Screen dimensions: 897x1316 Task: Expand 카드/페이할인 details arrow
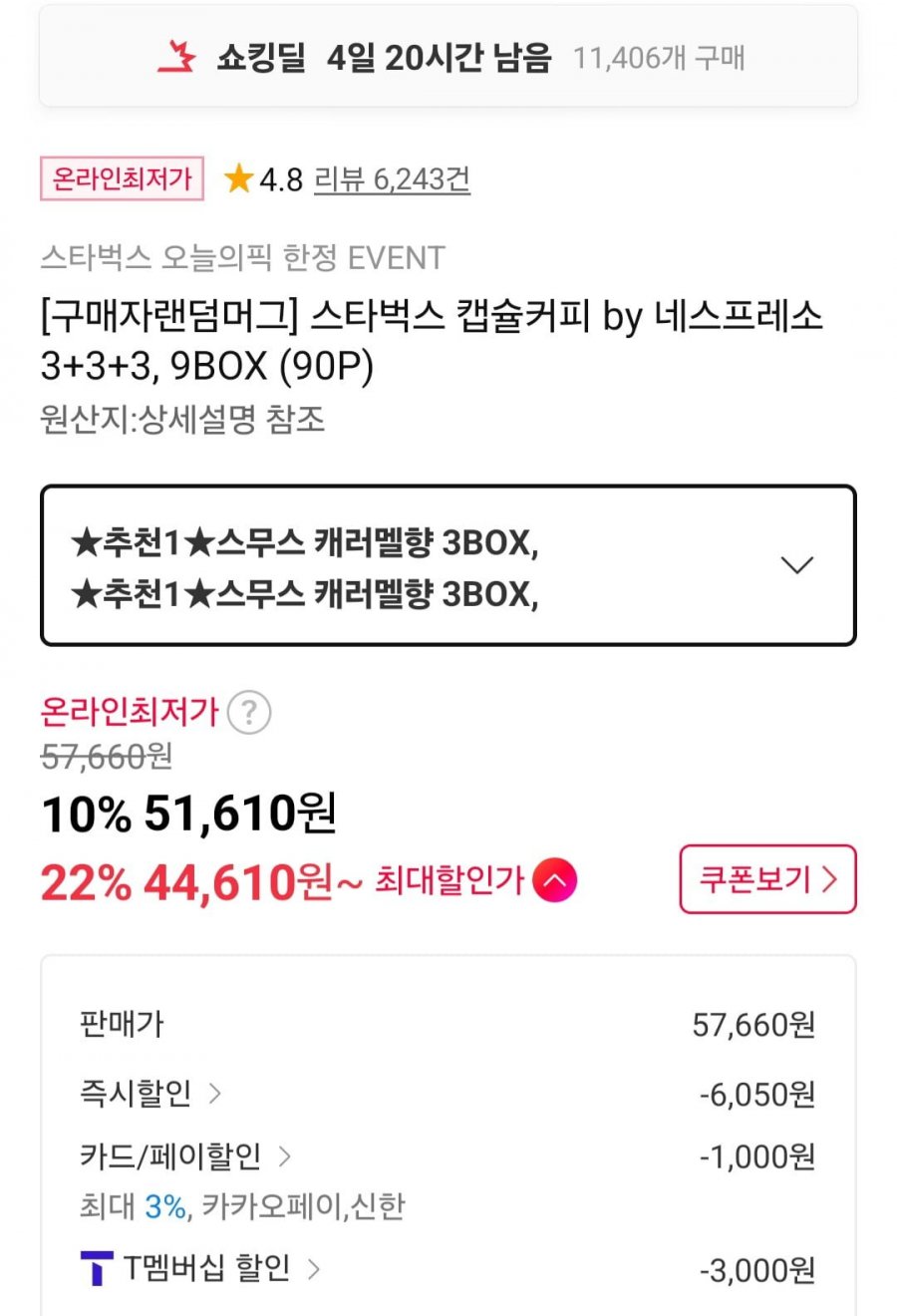[285, 1155]
